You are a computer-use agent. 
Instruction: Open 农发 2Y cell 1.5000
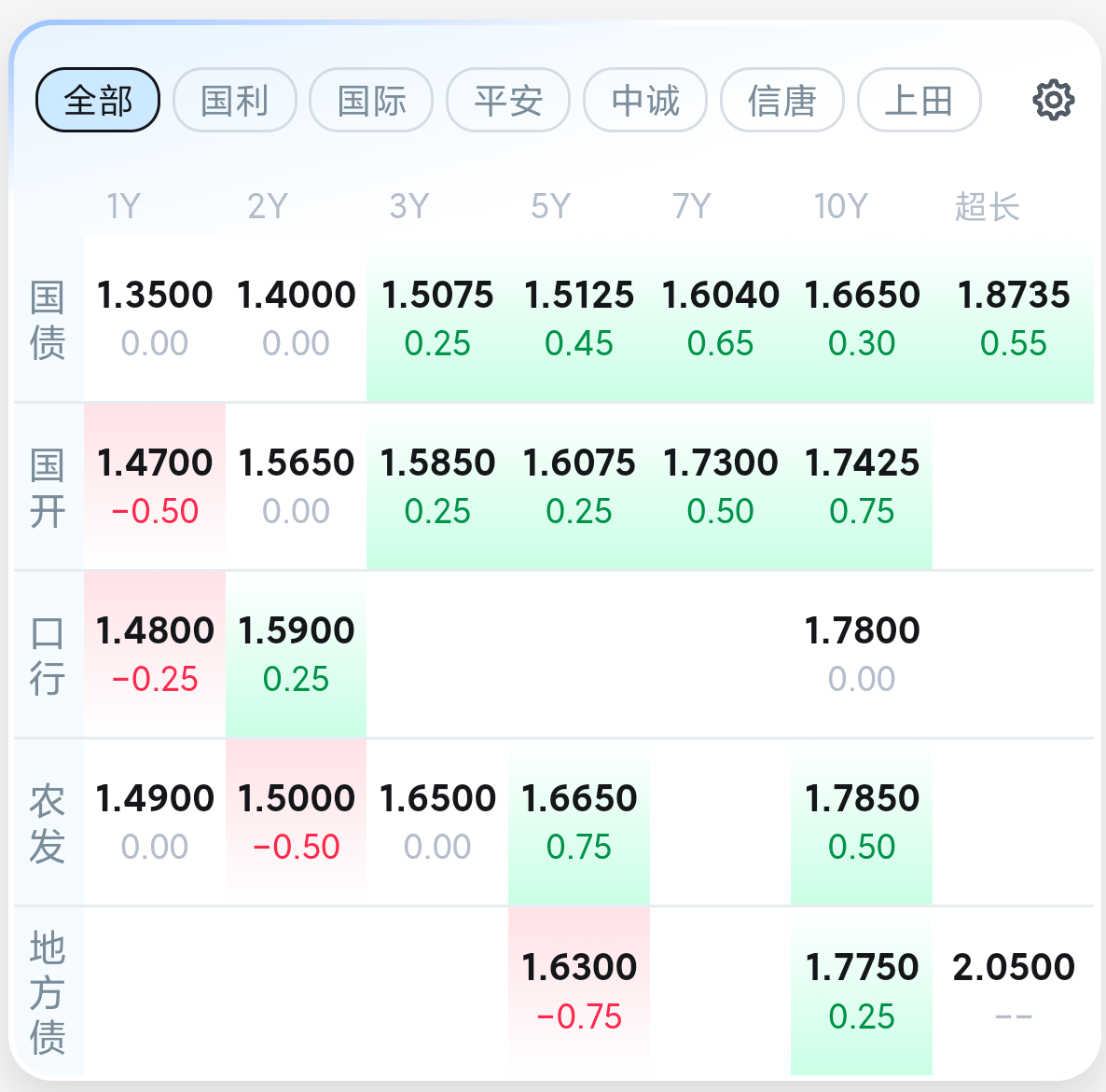[297, 822]
